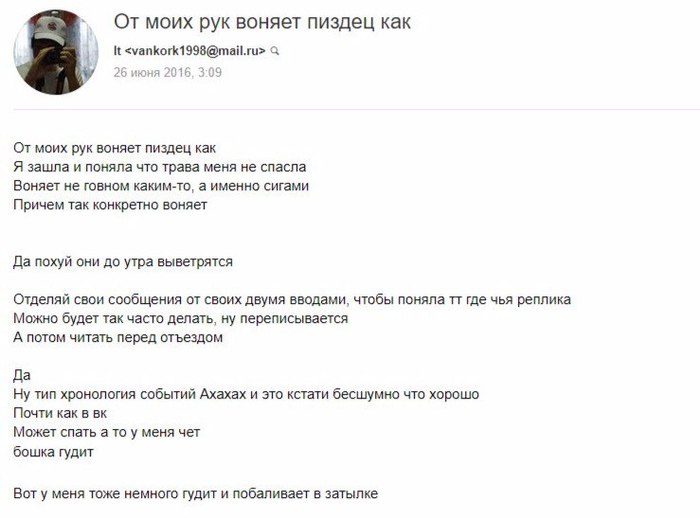The image size is (700, 518).
Task: Click the sender name "It"
Action: pos(117,50)
